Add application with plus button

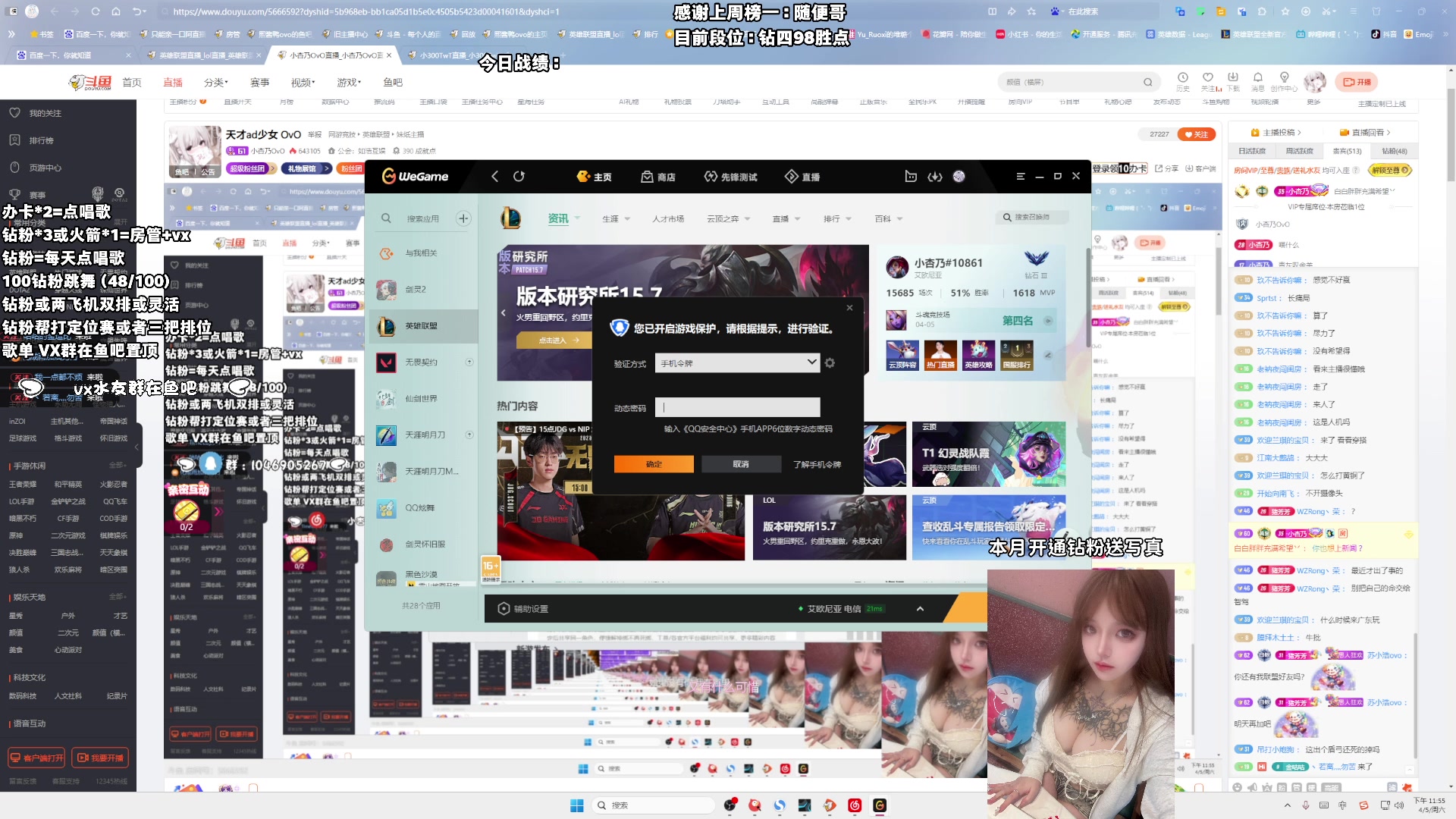click(463, 218)
